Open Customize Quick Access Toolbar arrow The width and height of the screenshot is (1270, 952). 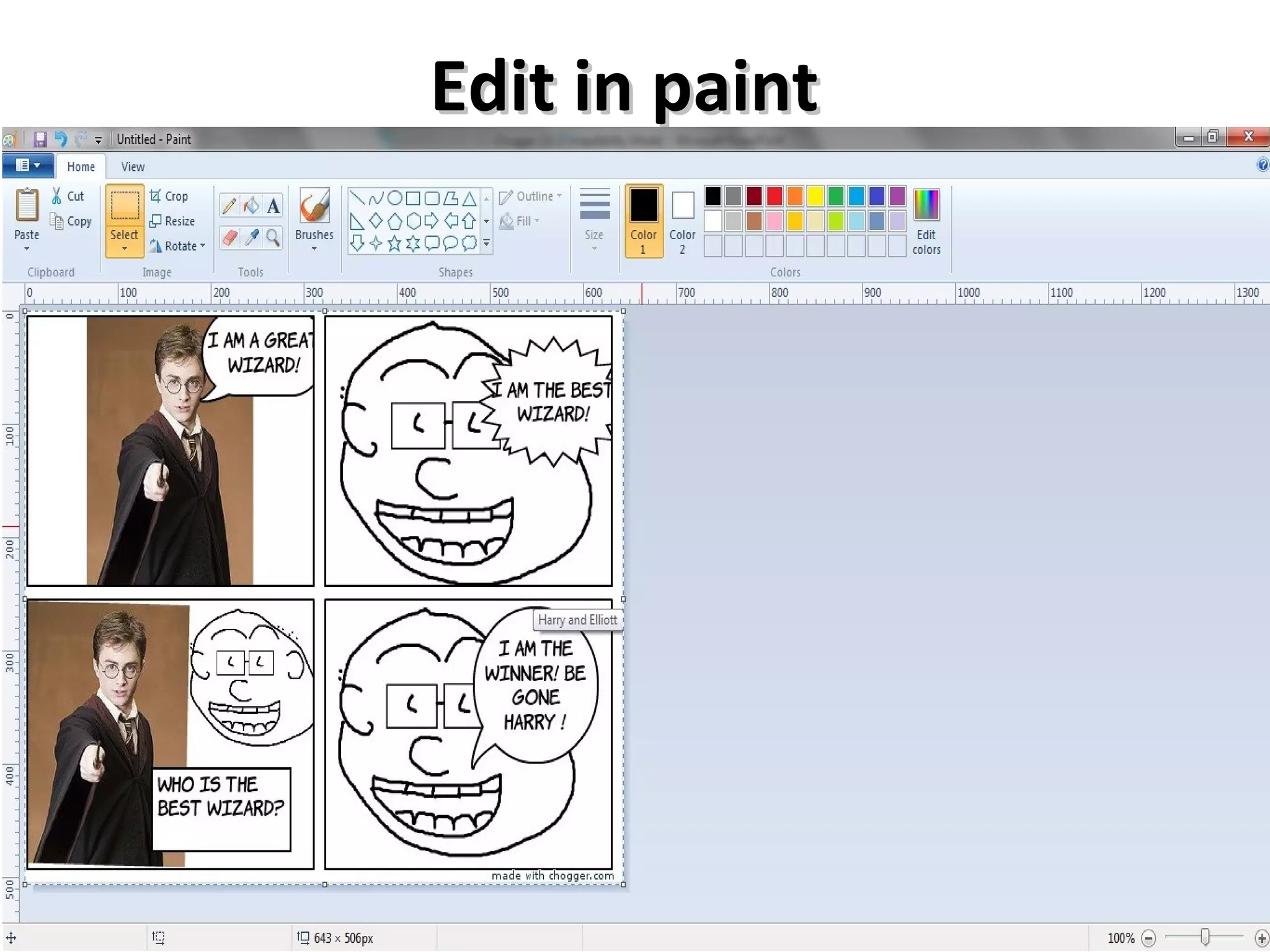pos(98,140)
